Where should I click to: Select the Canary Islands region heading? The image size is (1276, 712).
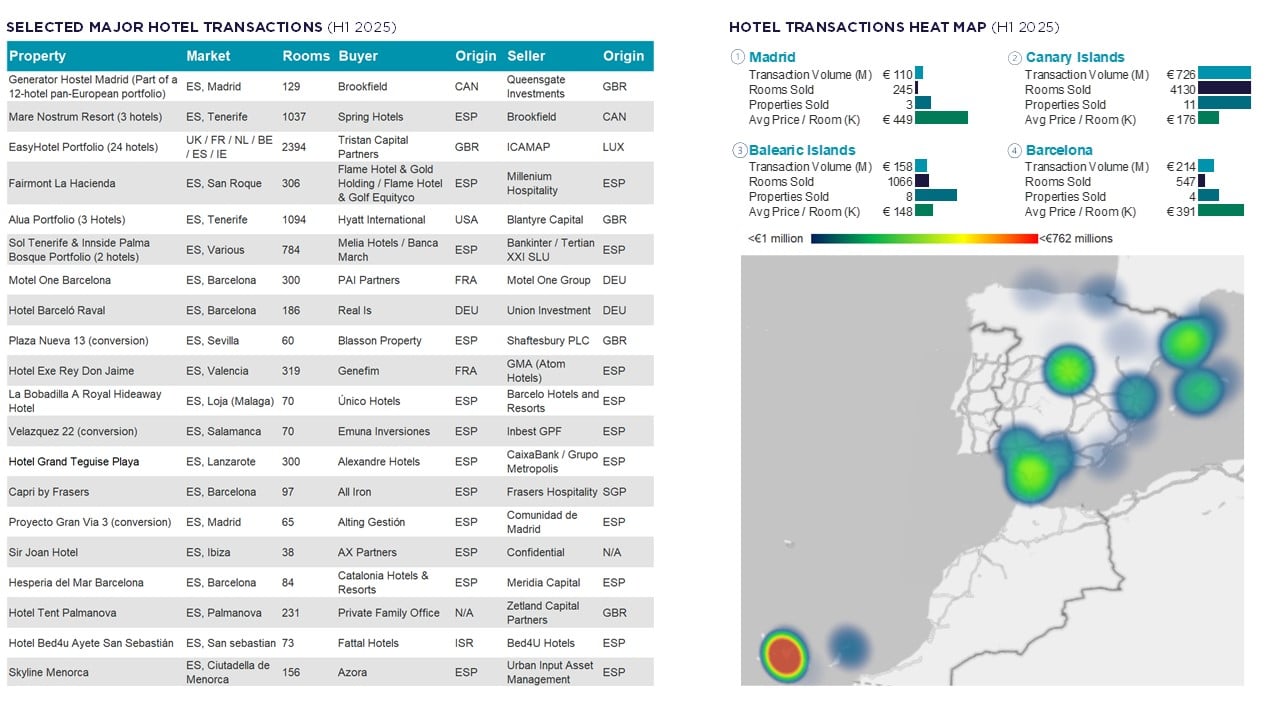click(1075, 58)
